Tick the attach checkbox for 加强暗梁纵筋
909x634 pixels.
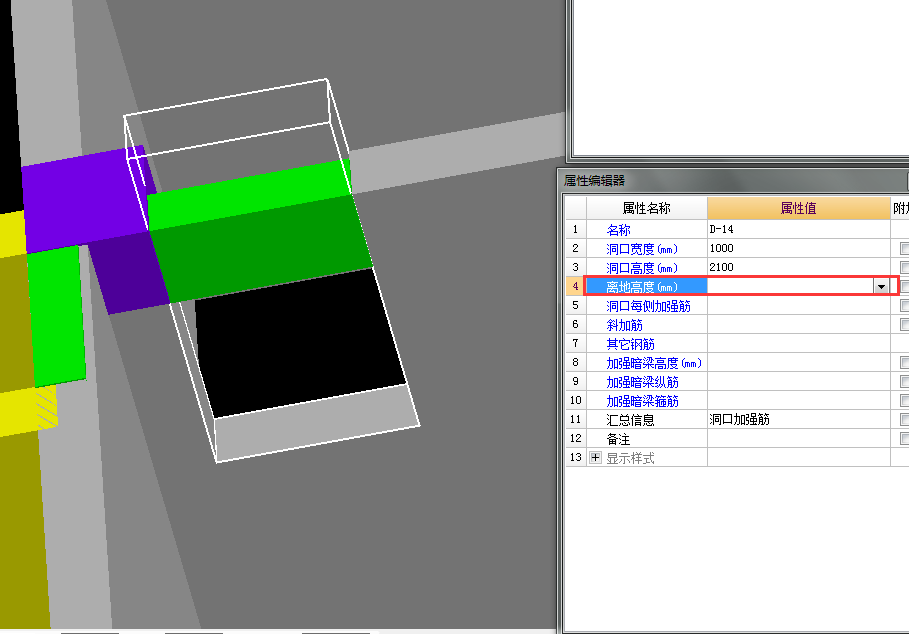904,381
